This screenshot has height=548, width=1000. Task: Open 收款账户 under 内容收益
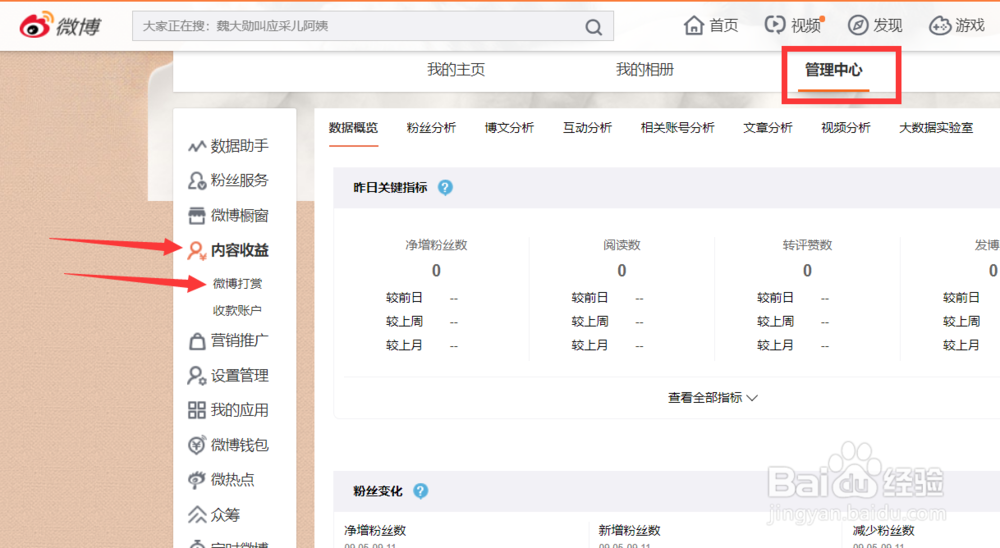click(x=237, y=311)
